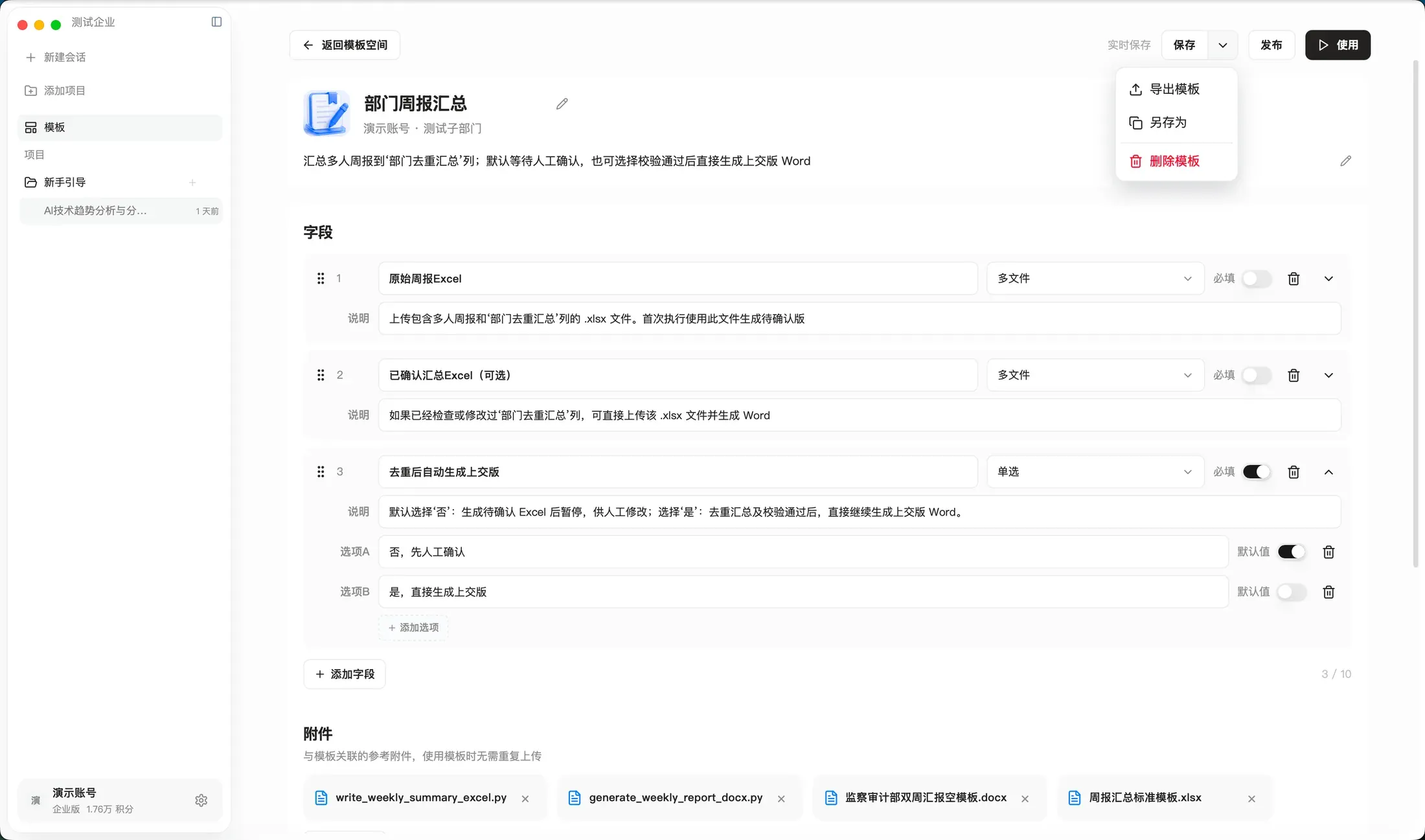Screen dimensions: 1425x840
Task: Click file icon of write_weekly_summary_excel.py
Action: coord(321,798)
